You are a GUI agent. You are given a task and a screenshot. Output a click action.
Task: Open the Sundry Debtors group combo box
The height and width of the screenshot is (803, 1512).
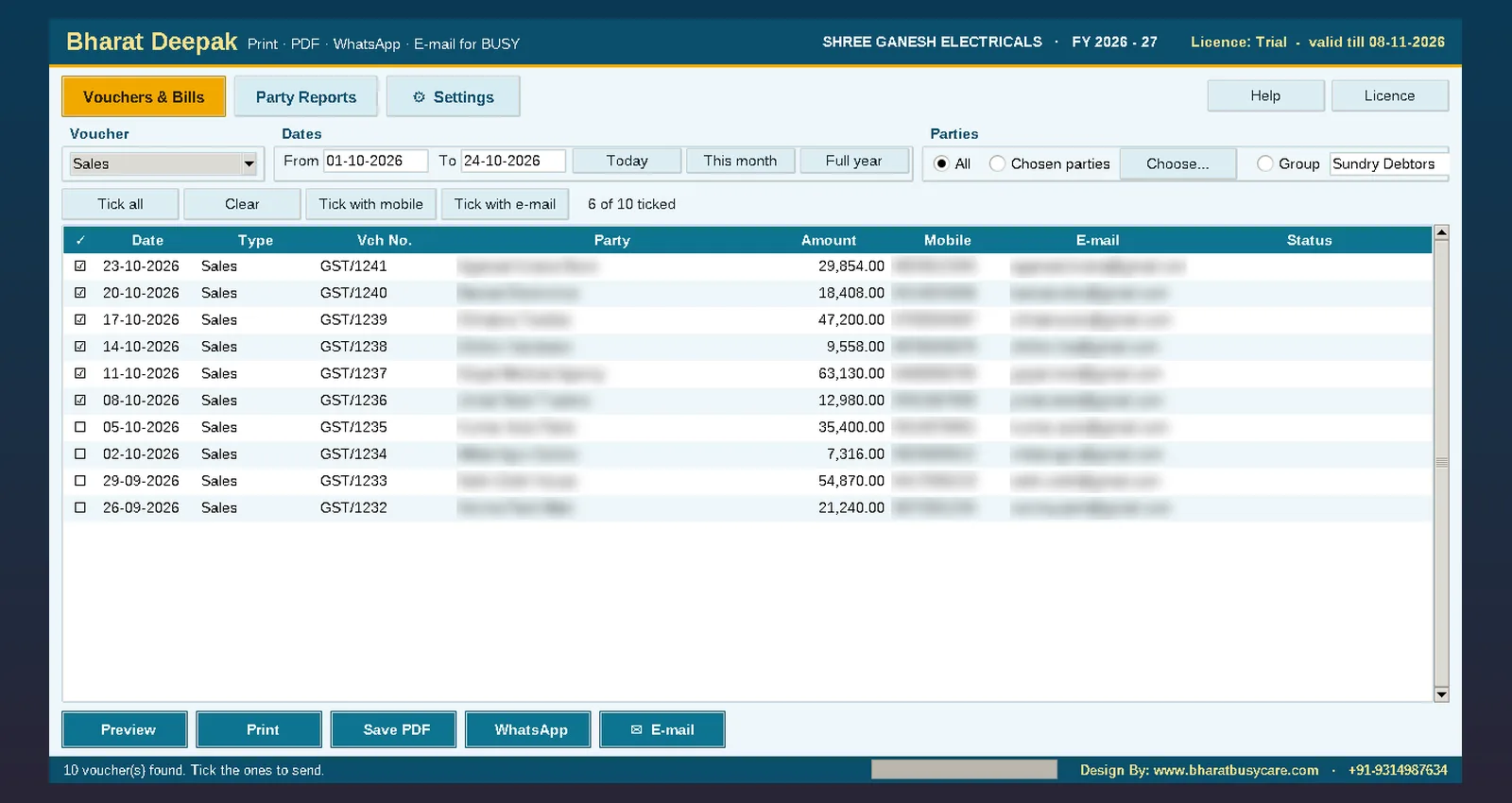[x=1388, y=163]
